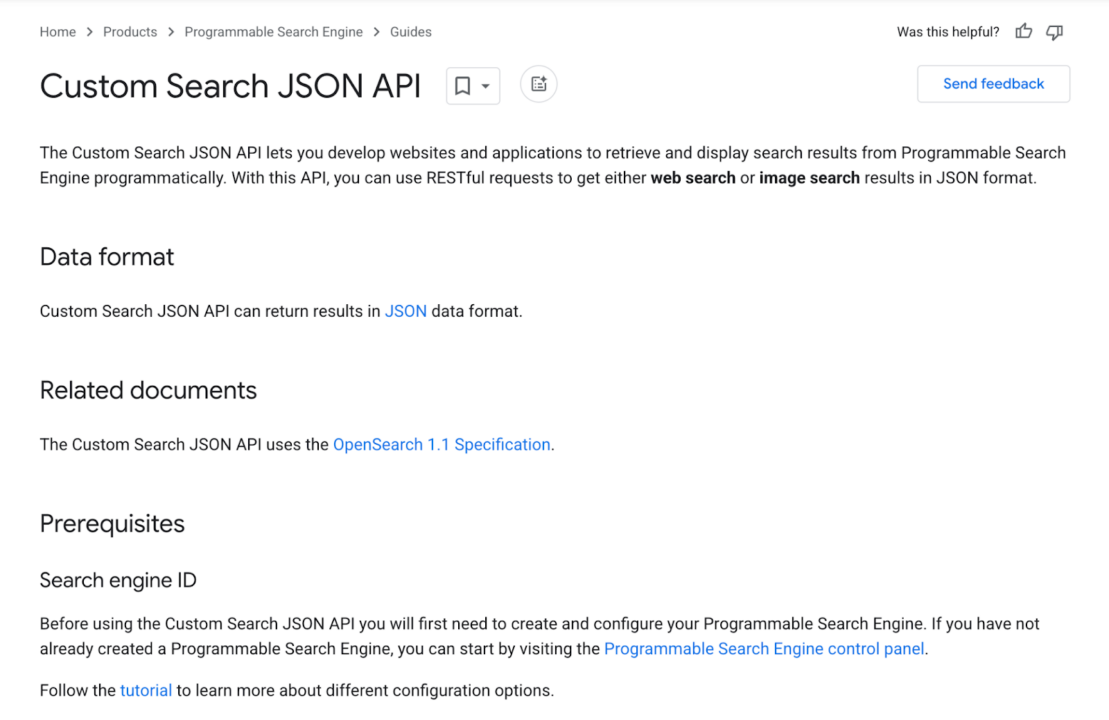
Task: Go to Home in the breadcrumb
Action: tap(58, 32)
